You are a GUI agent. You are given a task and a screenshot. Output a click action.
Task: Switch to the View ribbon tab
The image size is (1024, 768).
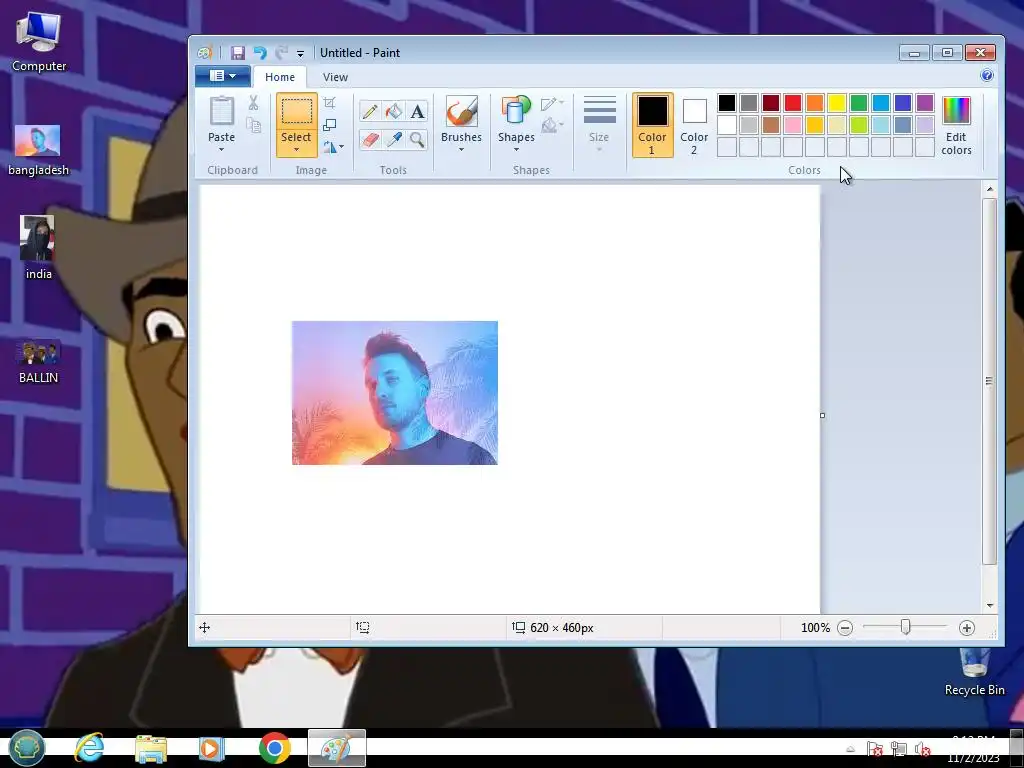click(335, 77)
